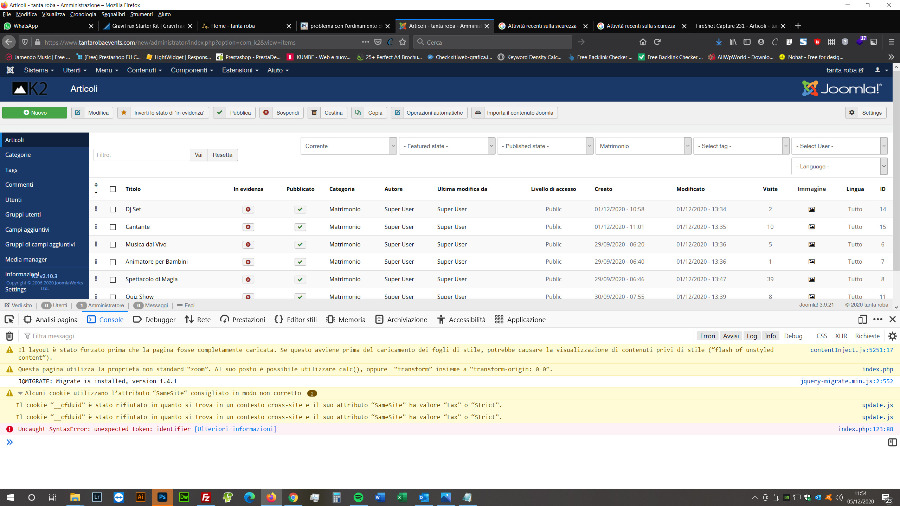Open File Explorer from the taskbar
Image resolution: width=900 pixels, height=506 pixels.
pyautogui.click(x=75, y=497)
